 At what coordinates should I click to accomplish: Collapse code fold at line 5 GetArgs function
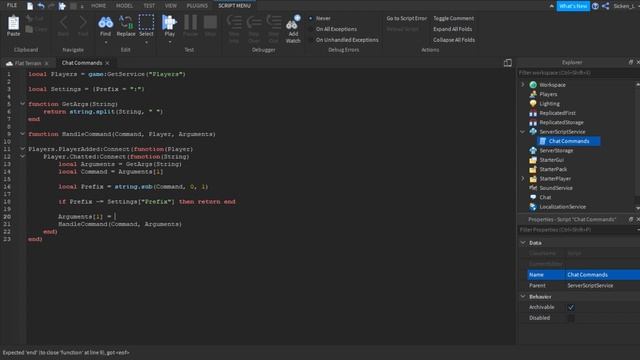pyautogui.click(x=23, y=104)
